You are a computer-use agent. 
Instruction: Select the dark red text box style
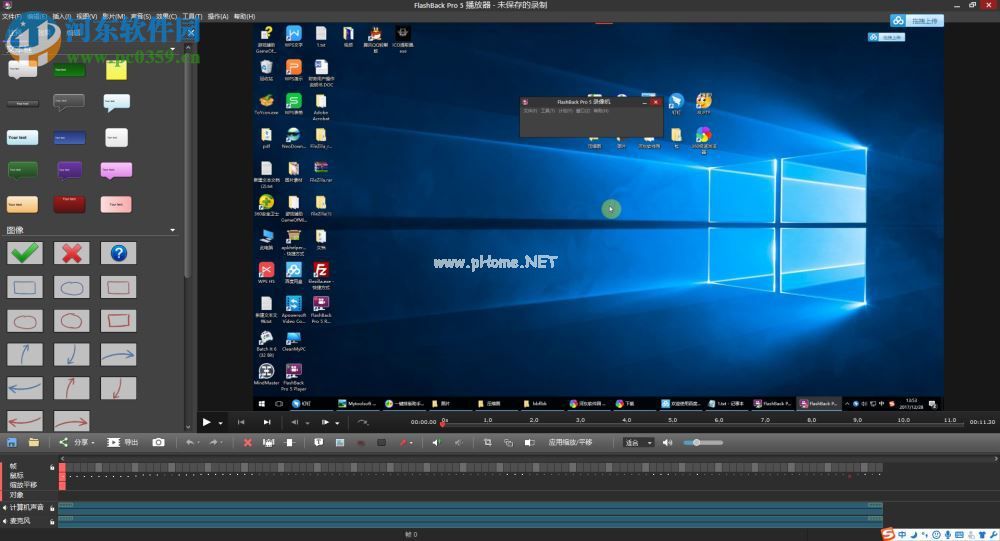[69, 204]
